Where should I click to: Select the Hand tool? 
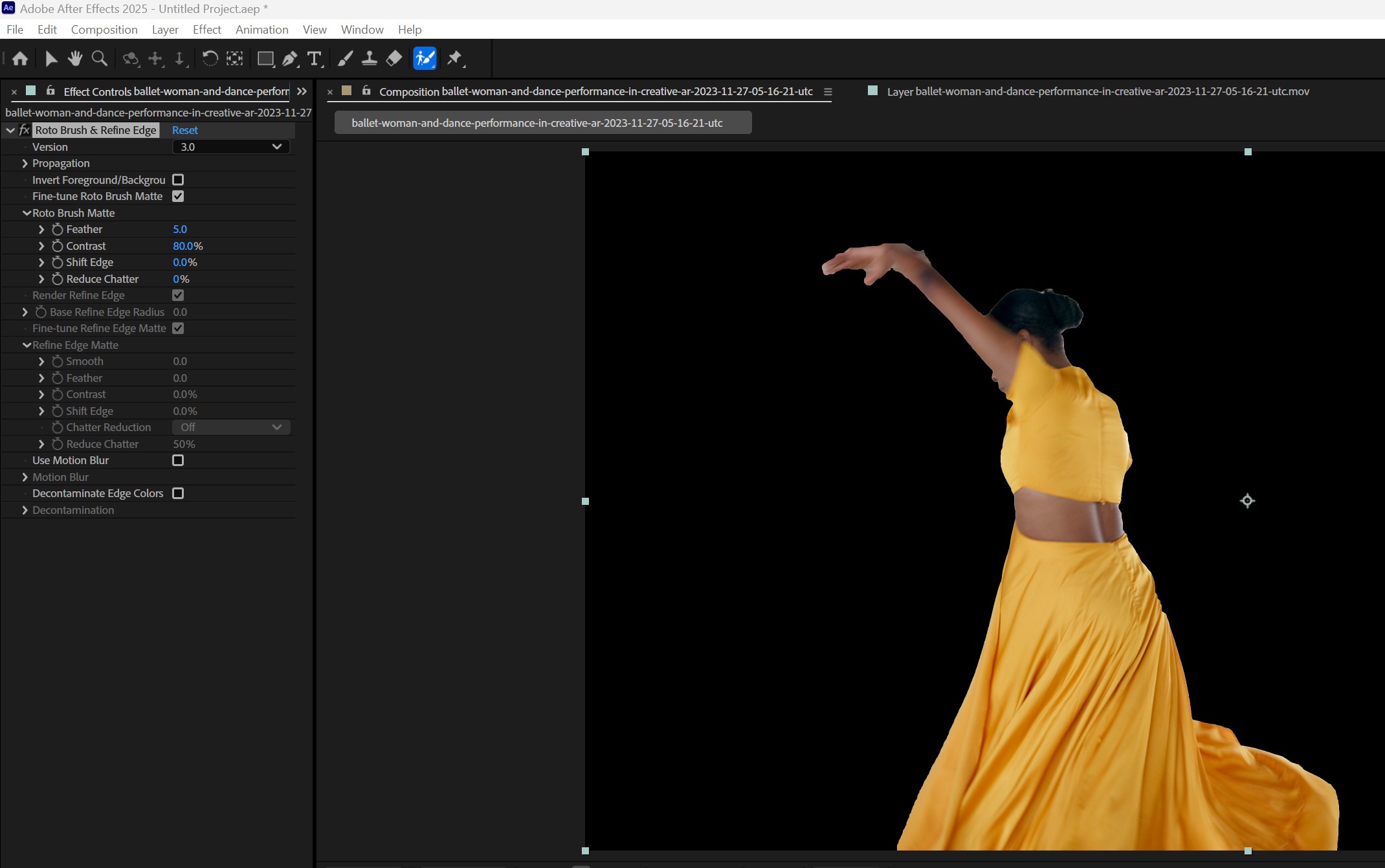point(75,59)
